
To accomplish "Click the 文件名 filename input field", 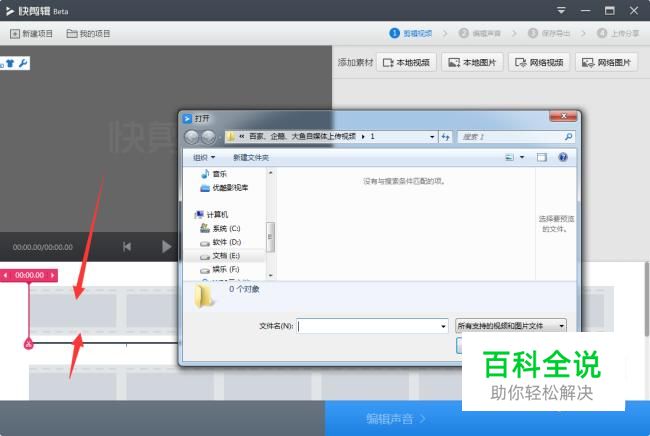I will tap(368, 326).
